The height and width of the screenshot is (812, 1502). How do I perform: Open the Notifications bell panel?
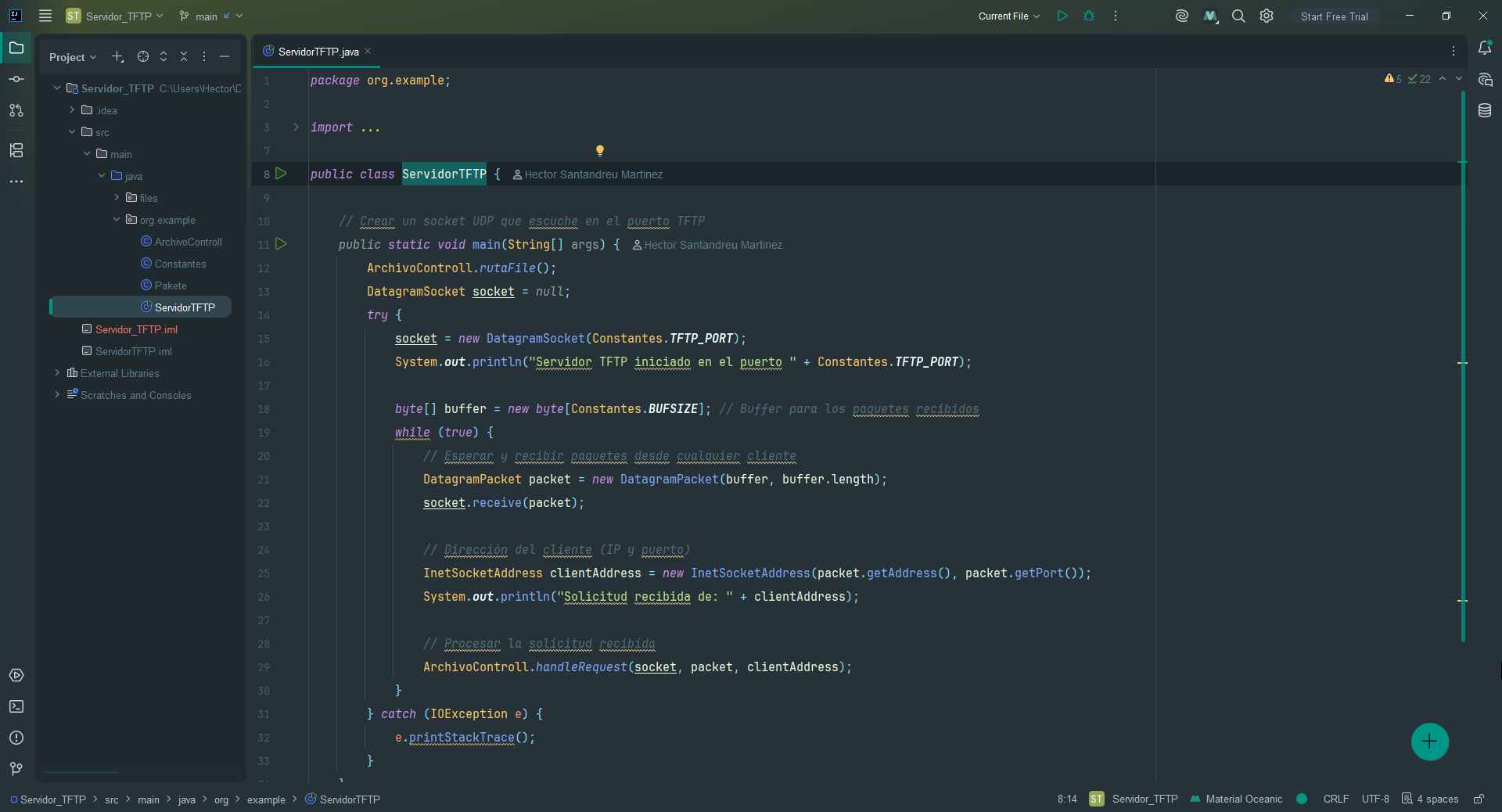1485,48
